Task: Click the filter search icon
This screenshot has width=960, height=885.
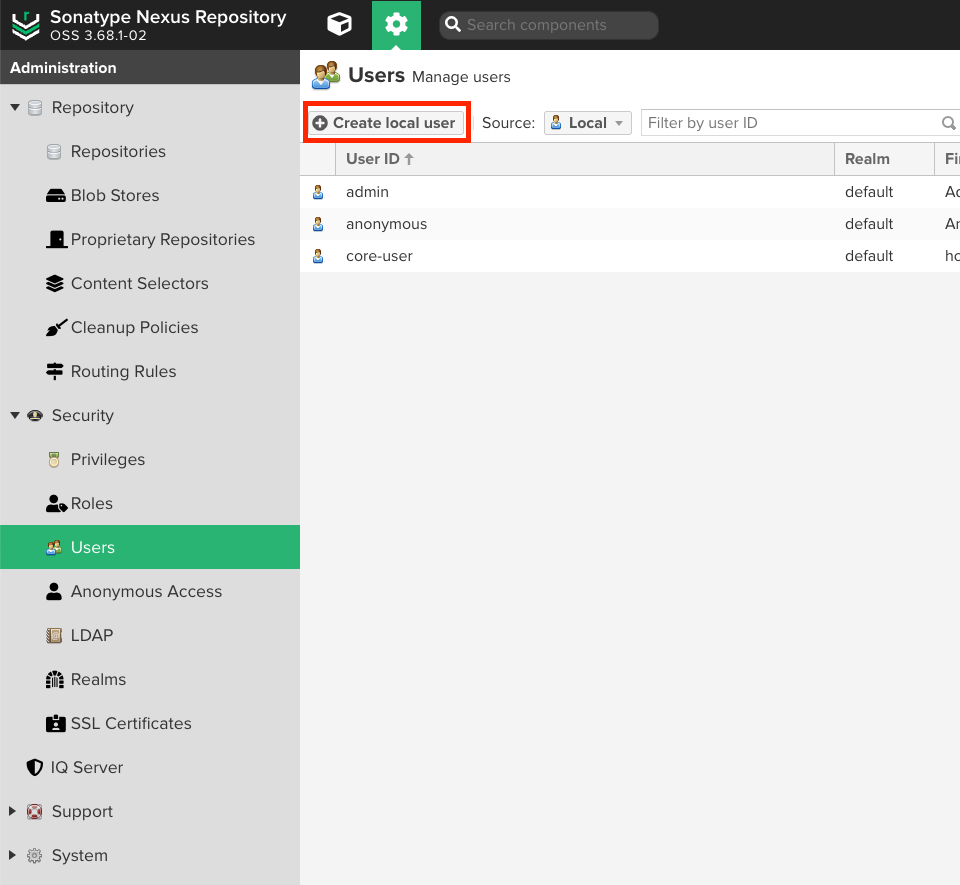Action: (948, 123)
